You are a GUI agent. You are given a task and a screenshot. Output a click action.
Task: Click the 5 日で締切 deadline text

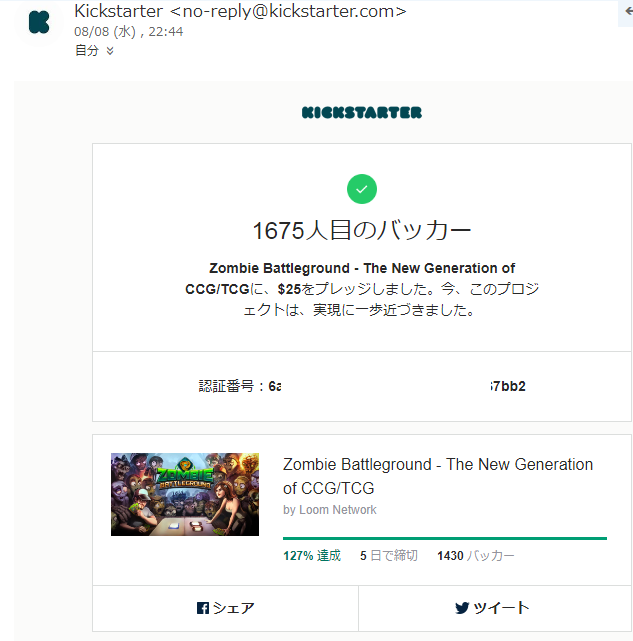[x=388, y=556]
